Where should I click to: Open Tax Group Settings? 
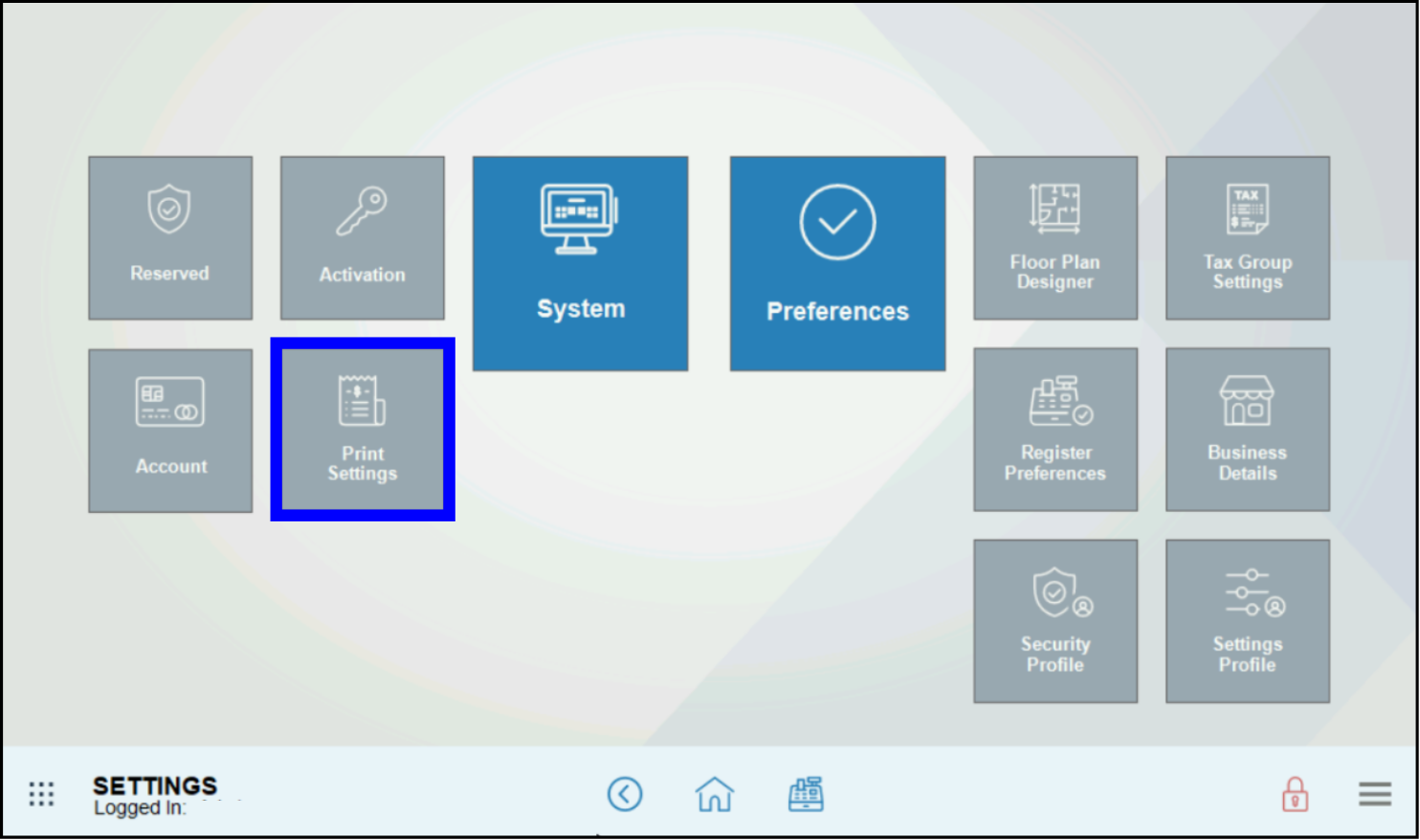[x=1246, y=237]
